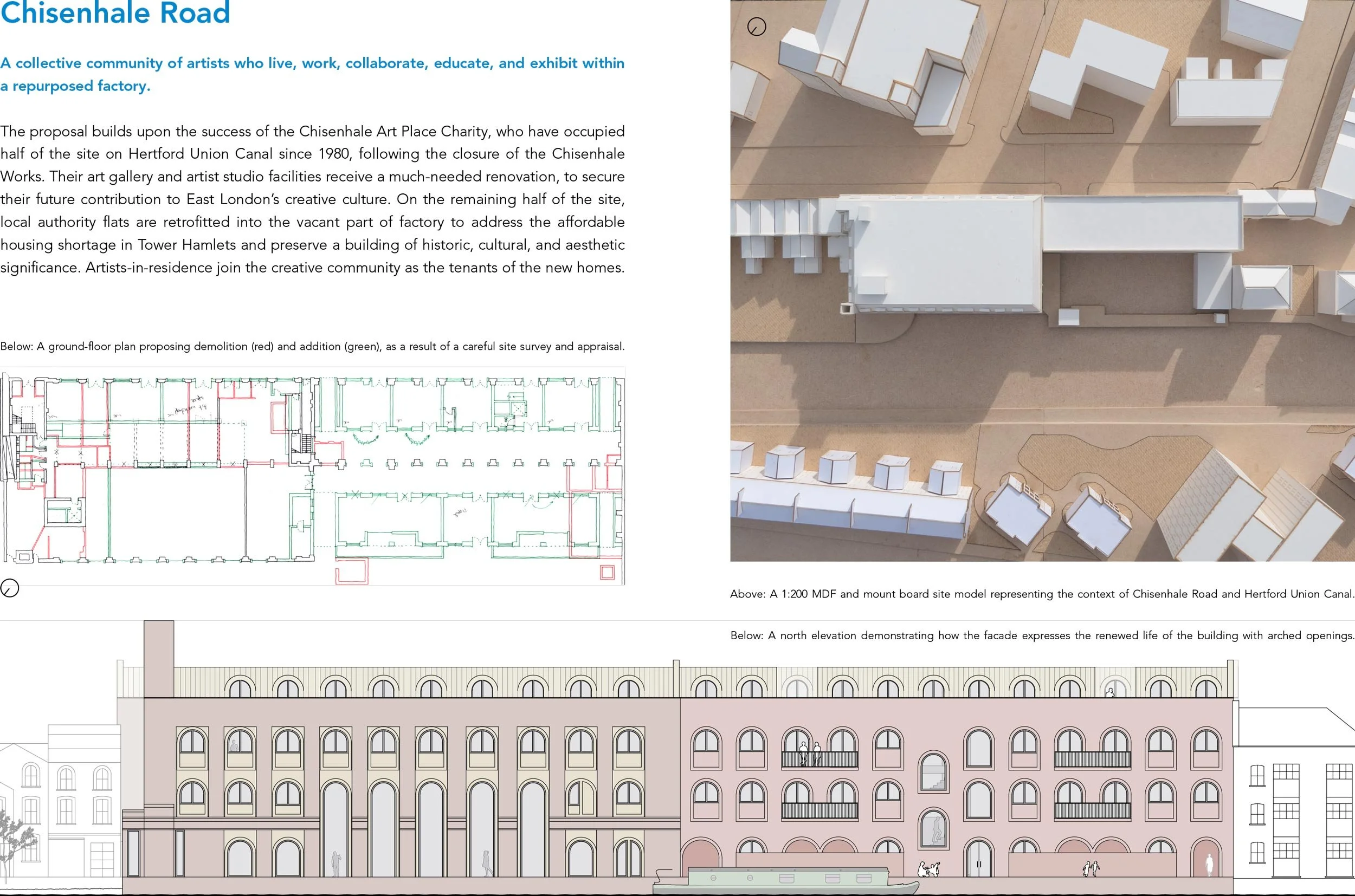The image size is (1355, 896).
Task: Click the site model aerial photograph
Action: tap(1042, 280)
